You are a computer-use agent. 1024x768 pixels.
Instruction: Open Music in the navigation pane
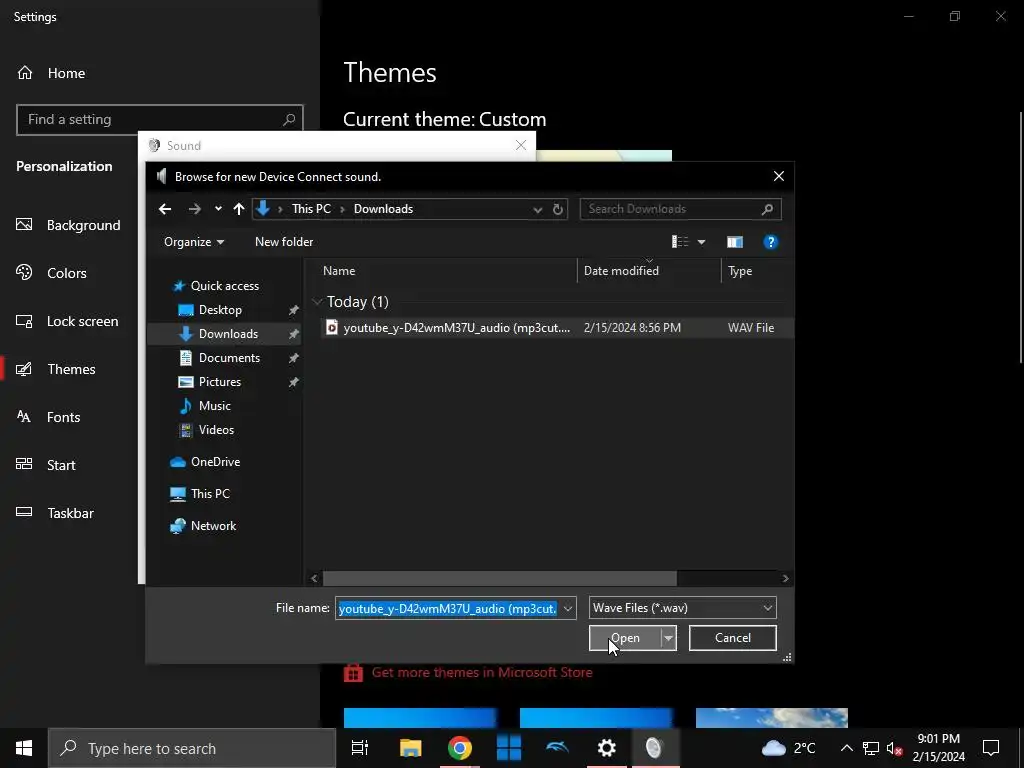[x=214, y=406]
